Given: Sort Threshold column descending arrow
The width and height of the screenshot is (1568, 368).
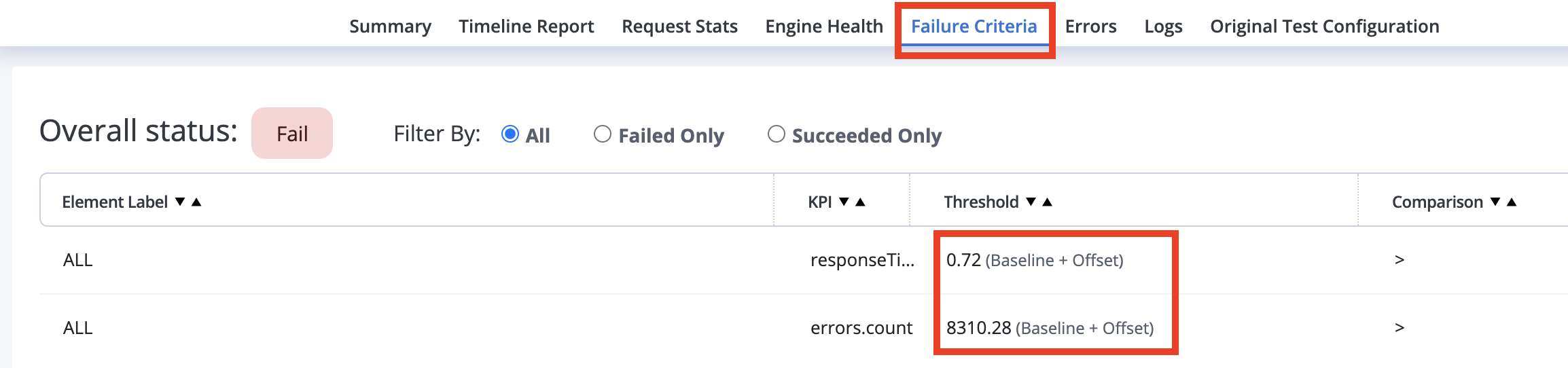Looking at the screenshot, I should click(x=1031, y=202).
